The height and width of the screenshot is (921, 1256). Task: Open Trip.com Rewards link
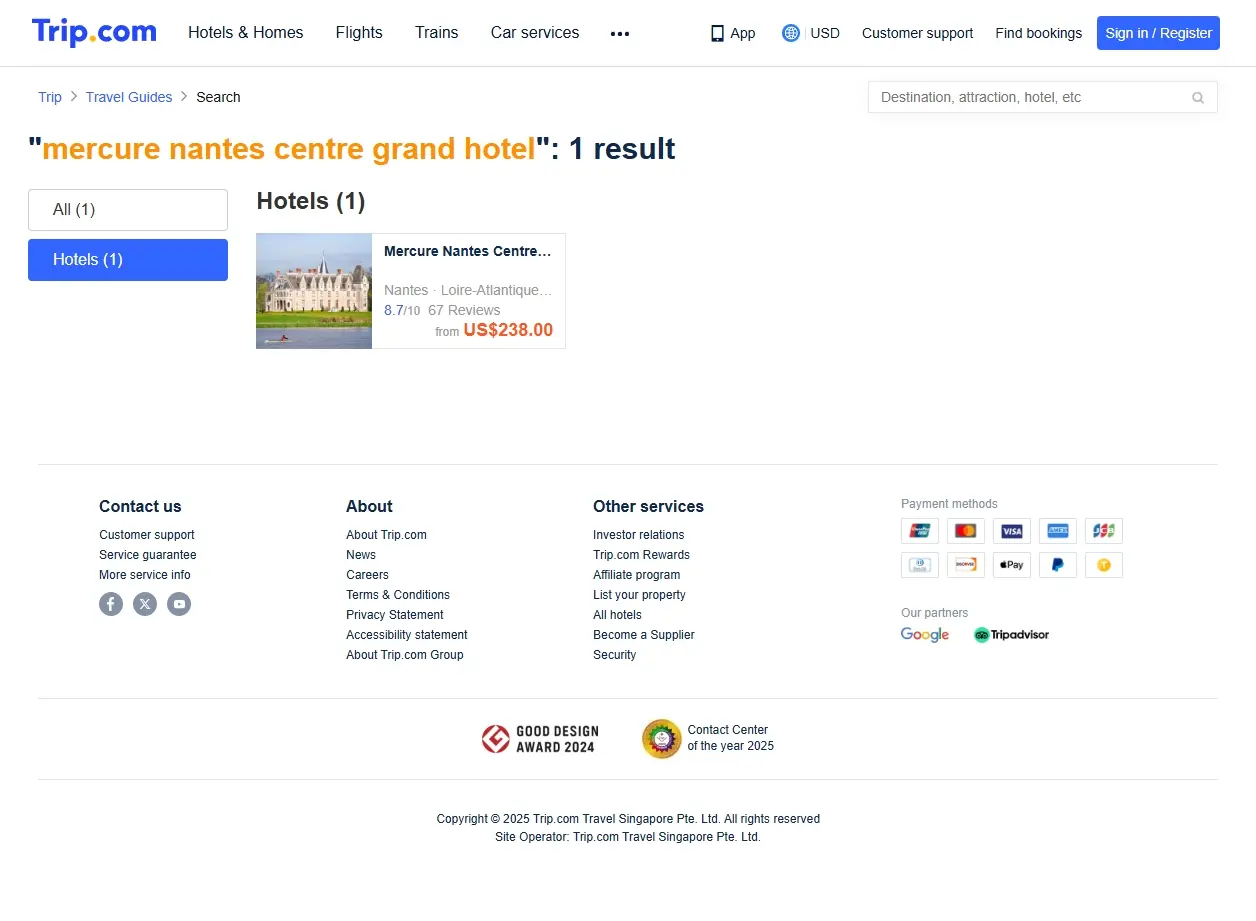[x=641, y=555]
